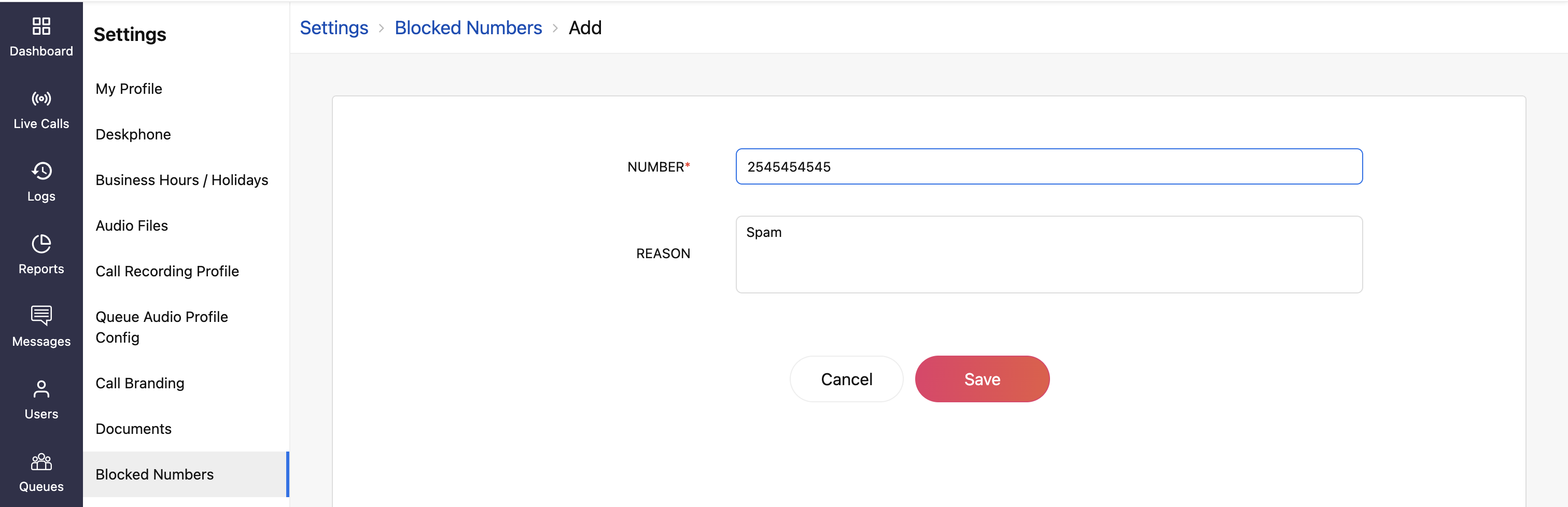Open Call Recording Profile settings
The height and width of the screenshot is (507, 1568).
[167, 272]
